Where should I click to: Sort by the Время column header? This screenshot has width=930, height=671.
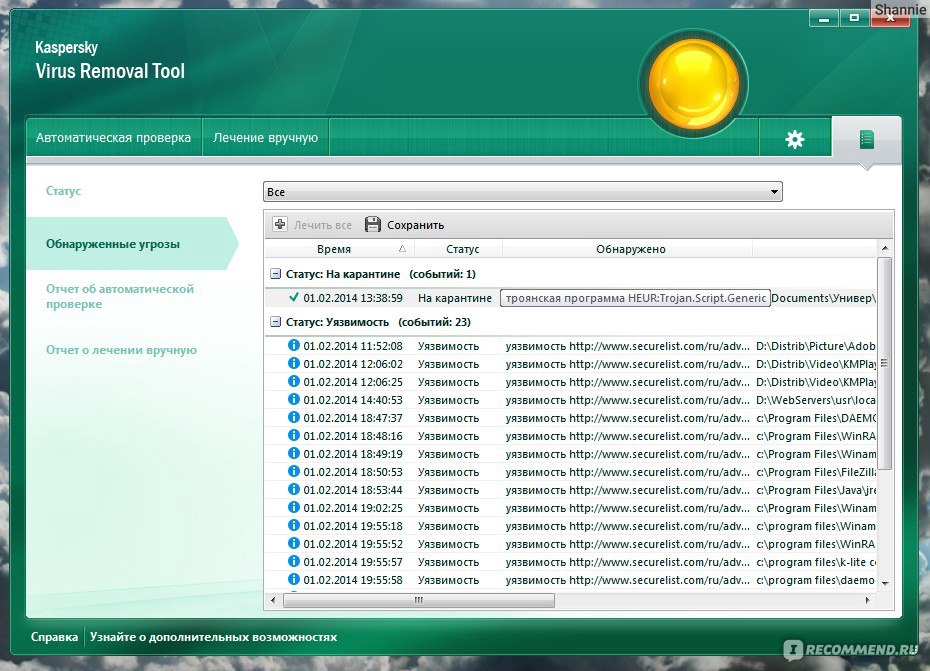click(334, 249)
